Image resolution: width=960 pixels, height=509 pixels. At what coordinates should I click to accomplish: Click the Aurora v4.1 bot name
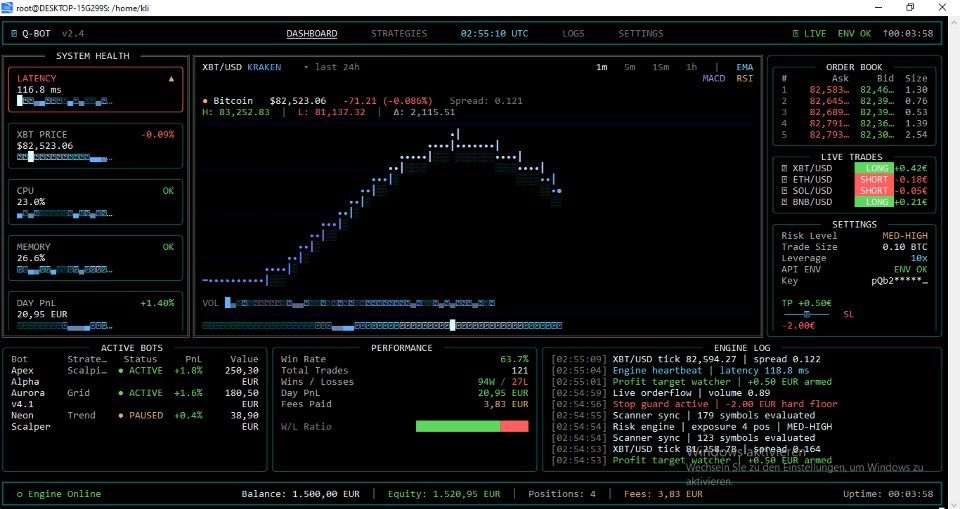click(x=28, y=399)
